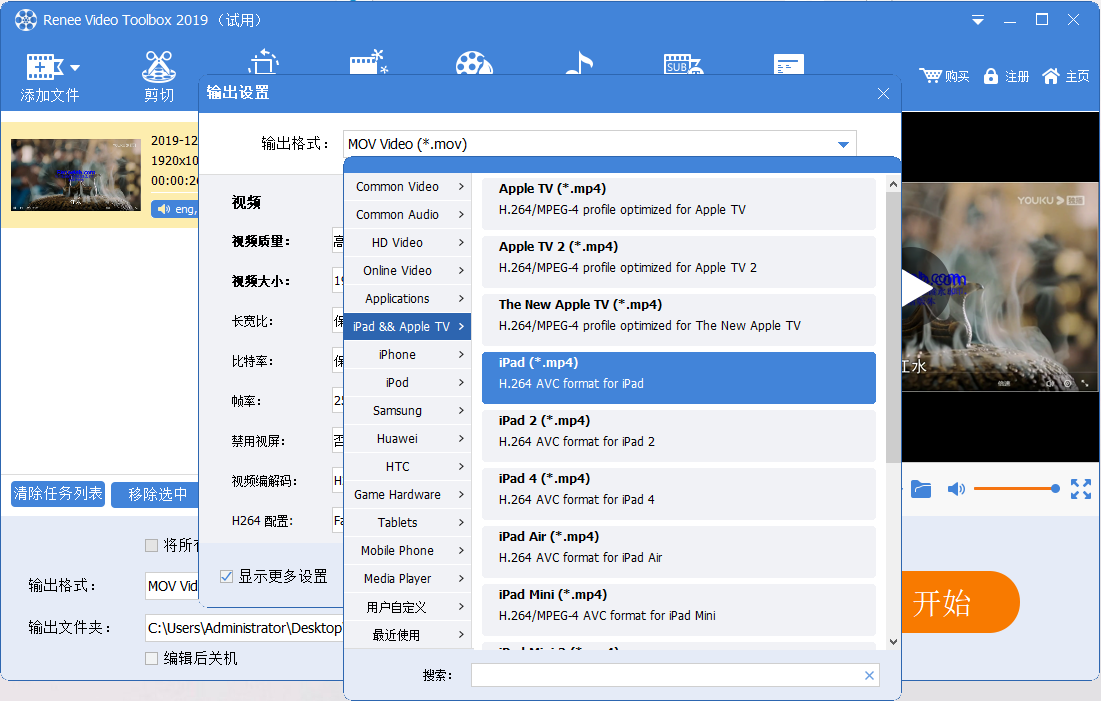
Task: Click the Add File (添加文件) toolbar icon
Action: point(44,67)
